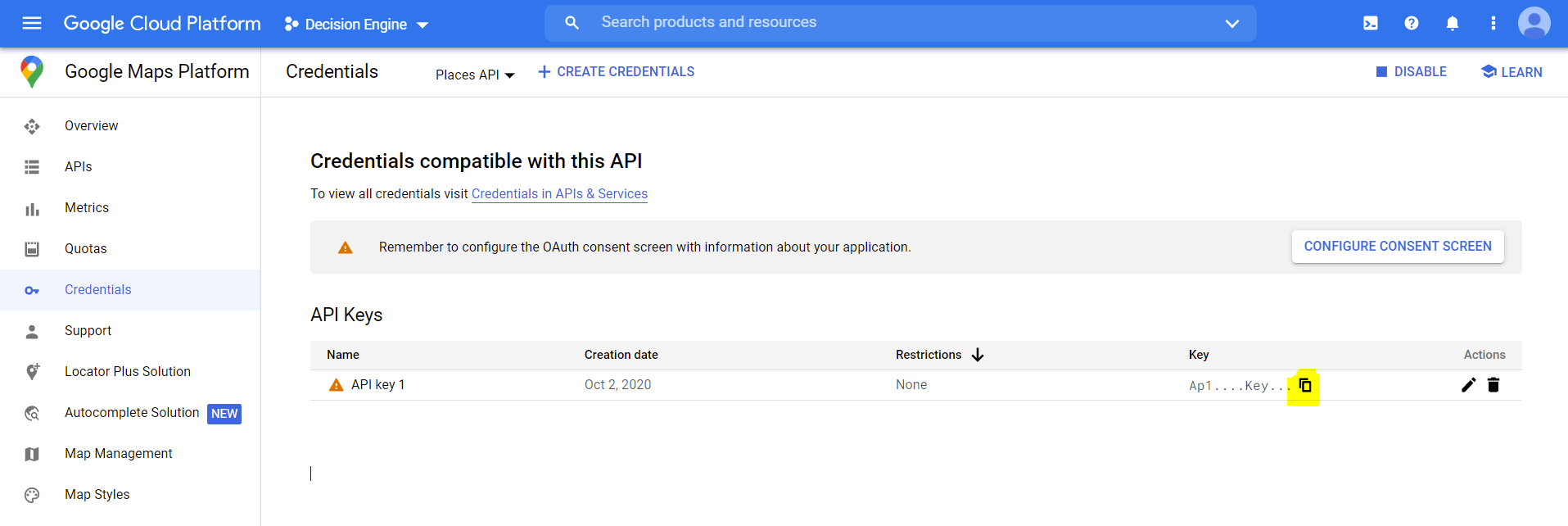Image resolution: width=1568 pixels, height=526 pixels.
Task: Click the Google Maps Platform pin logo
Action: 32,72
